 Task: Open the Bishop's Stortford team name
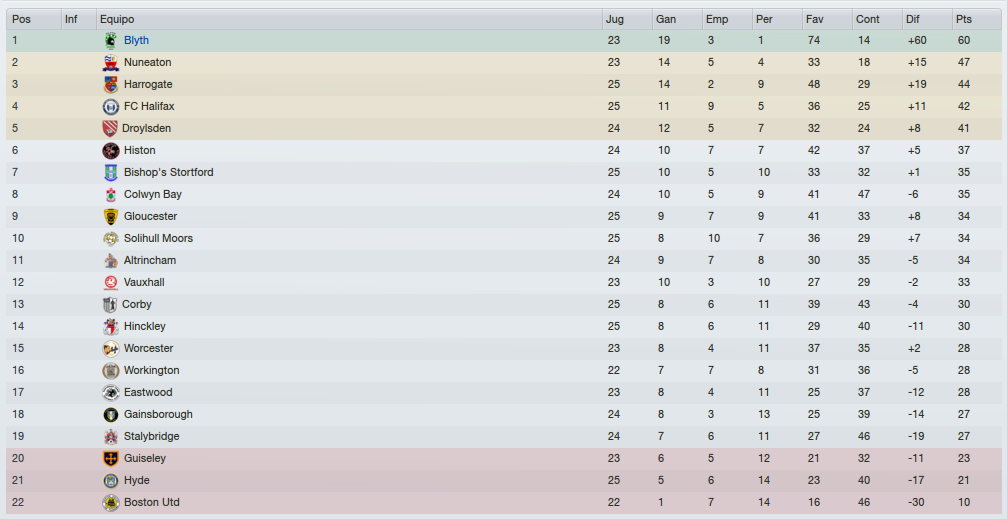(168, 172)
